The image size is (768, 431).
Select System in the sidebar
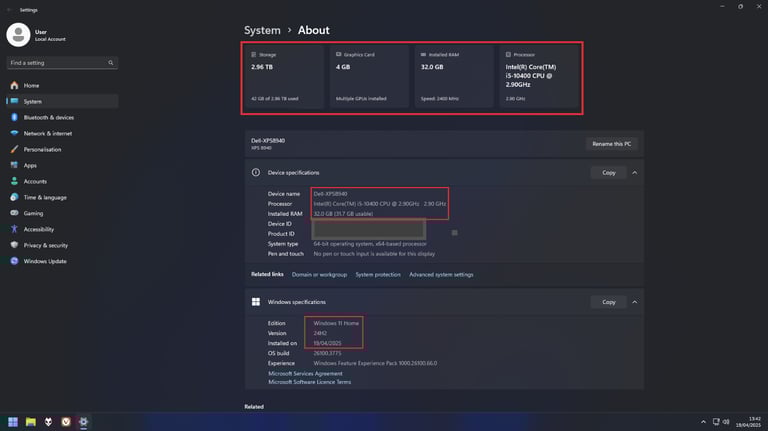62,101
